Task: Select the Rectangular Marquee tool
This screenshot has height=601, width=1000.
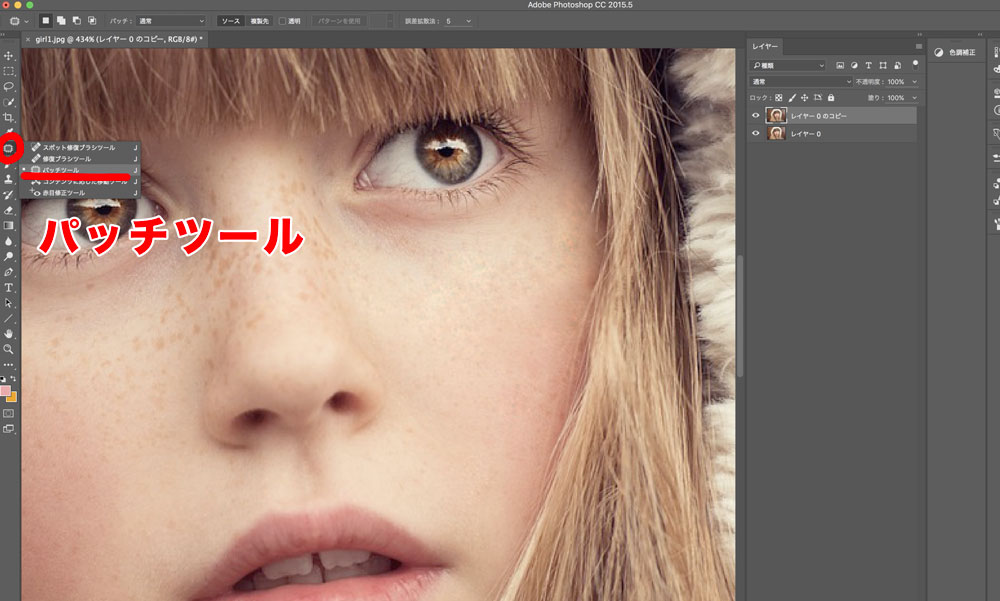Action: (x=8, y=71)
